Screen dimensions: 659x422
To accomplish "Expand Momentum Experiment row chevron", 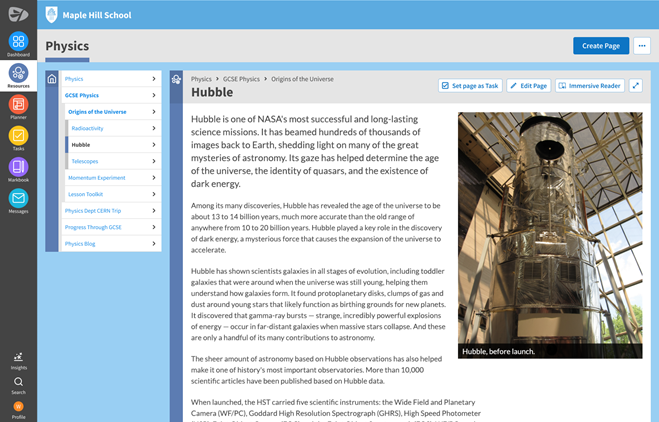I will click(154, 178).
